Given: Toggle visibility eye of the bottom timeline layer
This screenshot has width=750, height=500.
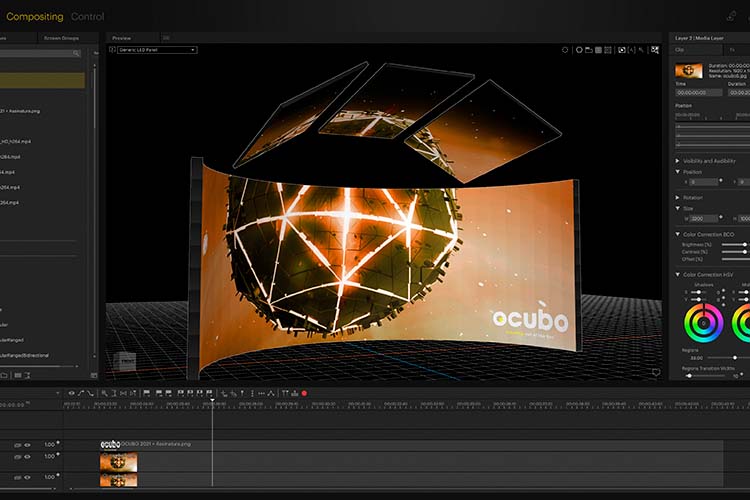Looking at the screenshot, I should [x=27, y=478].
